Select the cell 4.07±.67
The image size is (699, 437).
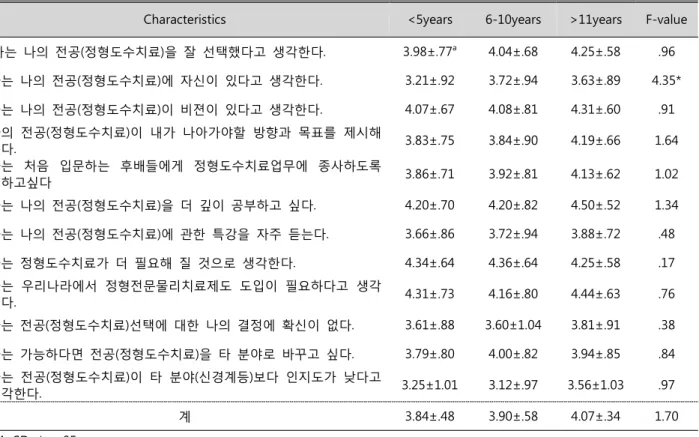(430, 110)
